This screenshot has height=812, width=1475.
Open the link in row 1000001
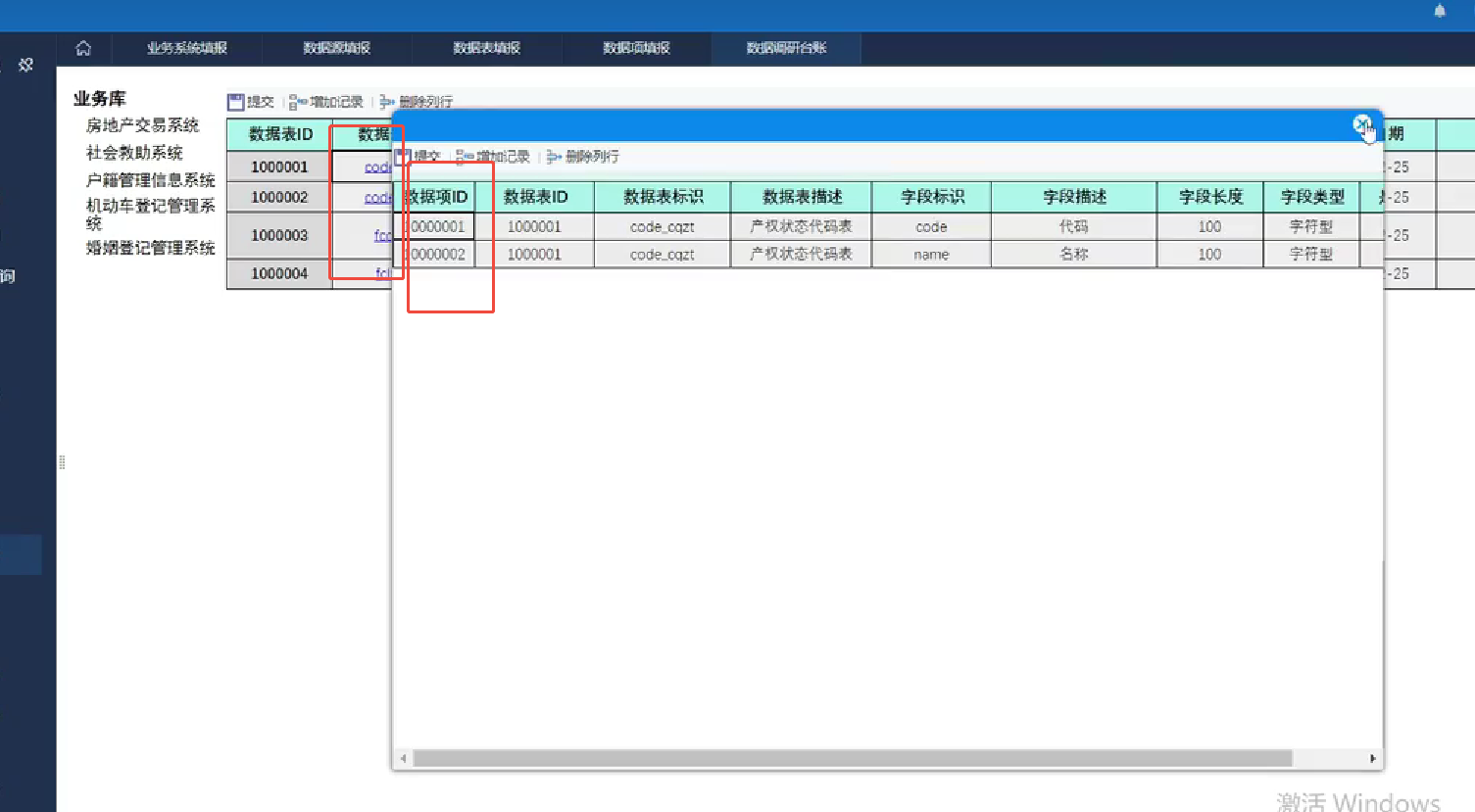(378, 167)
